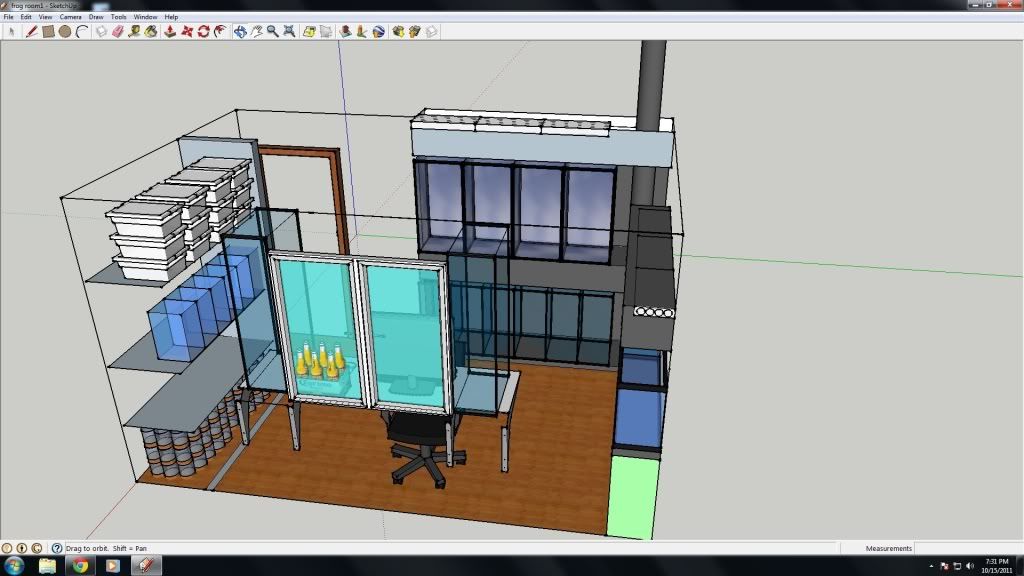Open Google Chrome from the taskbar

point(80,566)
